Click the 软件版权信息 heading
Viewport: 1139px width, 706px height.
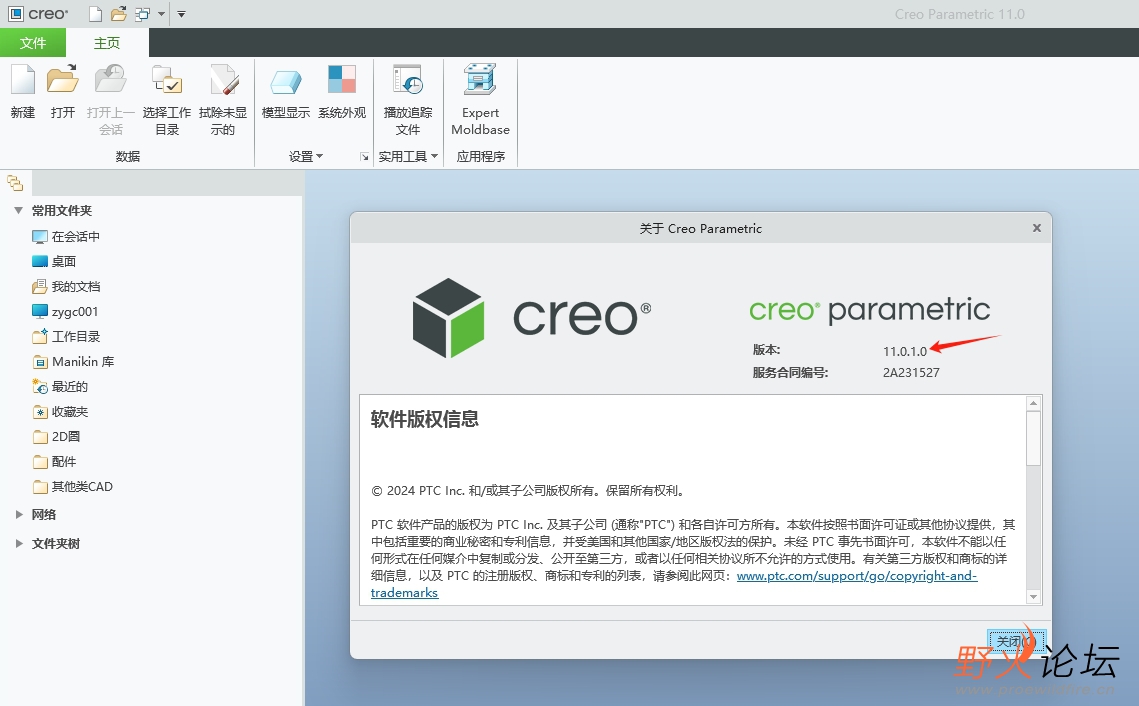click(x=424, y=419)
